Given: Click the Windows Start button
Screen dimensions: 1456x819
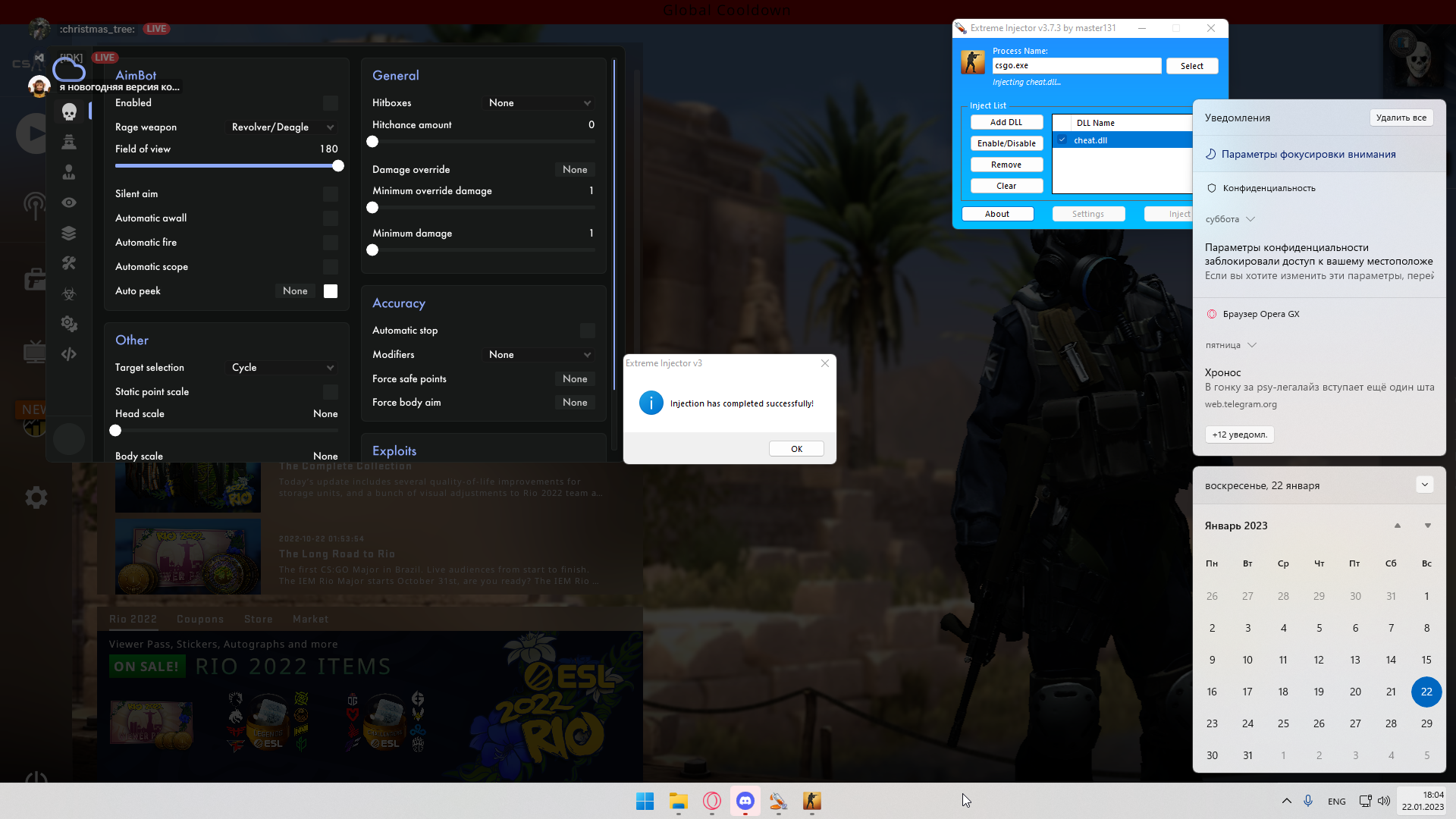Looking at the screenshot, I should point(645,801).
